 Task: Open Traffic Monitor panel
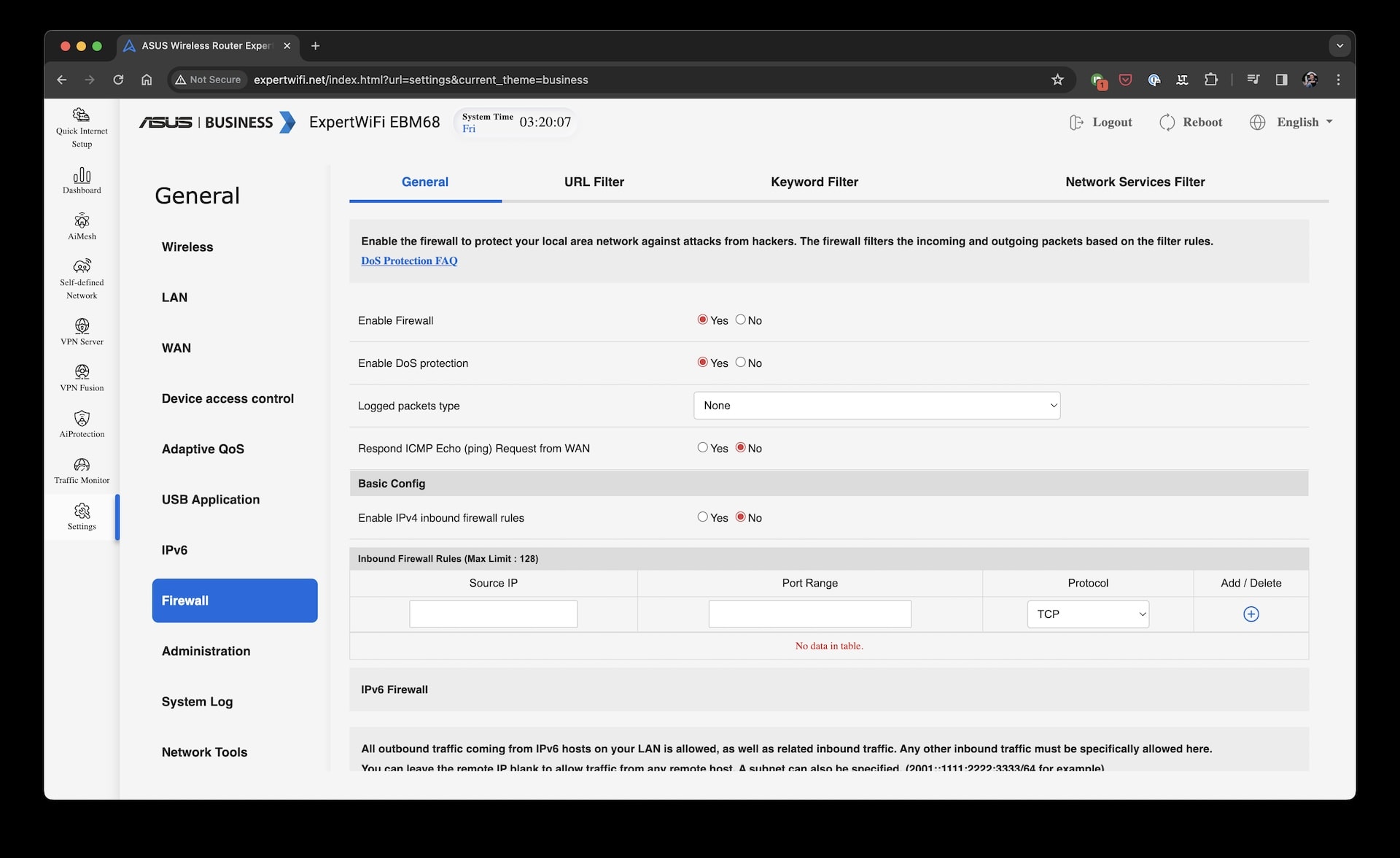click(81, 470)
